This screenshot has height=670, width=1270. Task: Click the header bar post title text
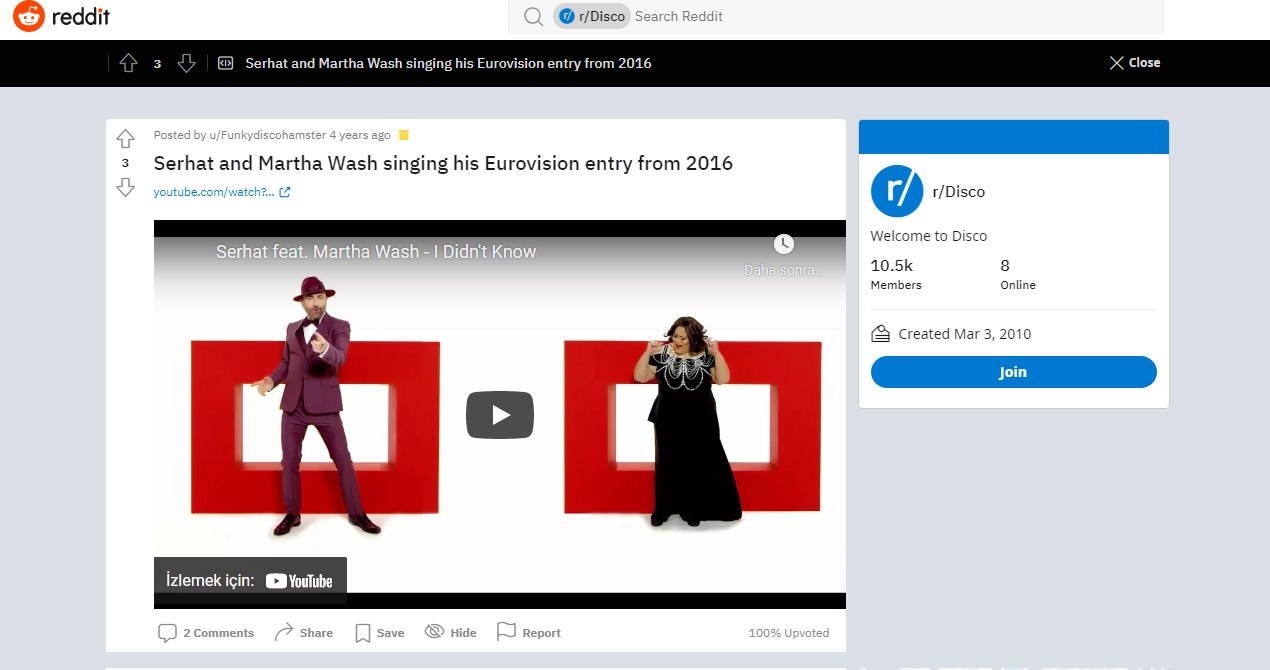coord(449,63)
